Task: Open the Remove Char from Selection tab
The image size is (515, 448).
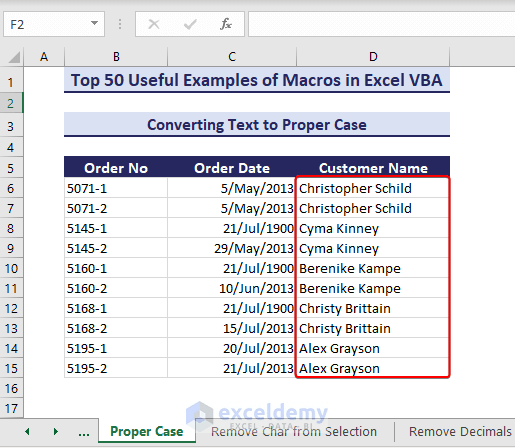Action: pos(294,432)
